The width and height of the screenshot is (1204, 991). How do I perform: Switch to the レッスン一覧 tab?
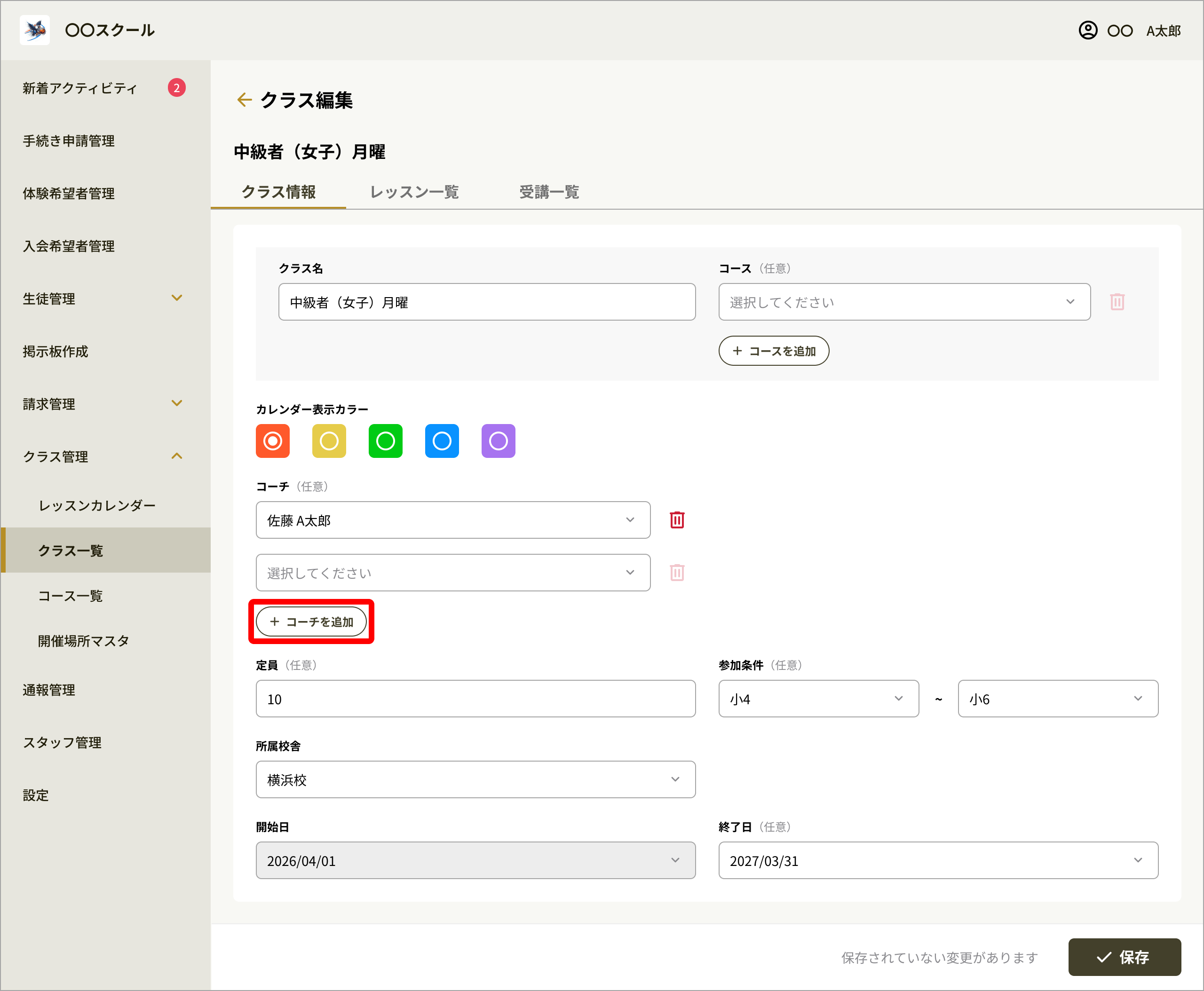point(414,192)
